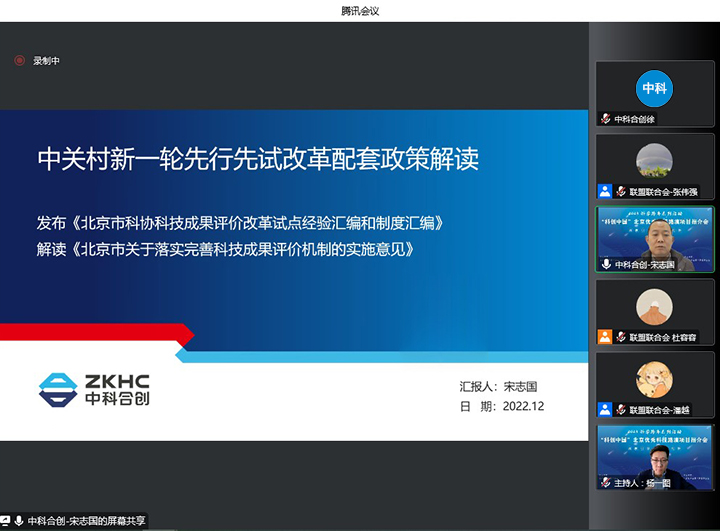Click muted mic icon beside 中科合创徐
This screenshot has width=720, height=531.
coord(606,119)
